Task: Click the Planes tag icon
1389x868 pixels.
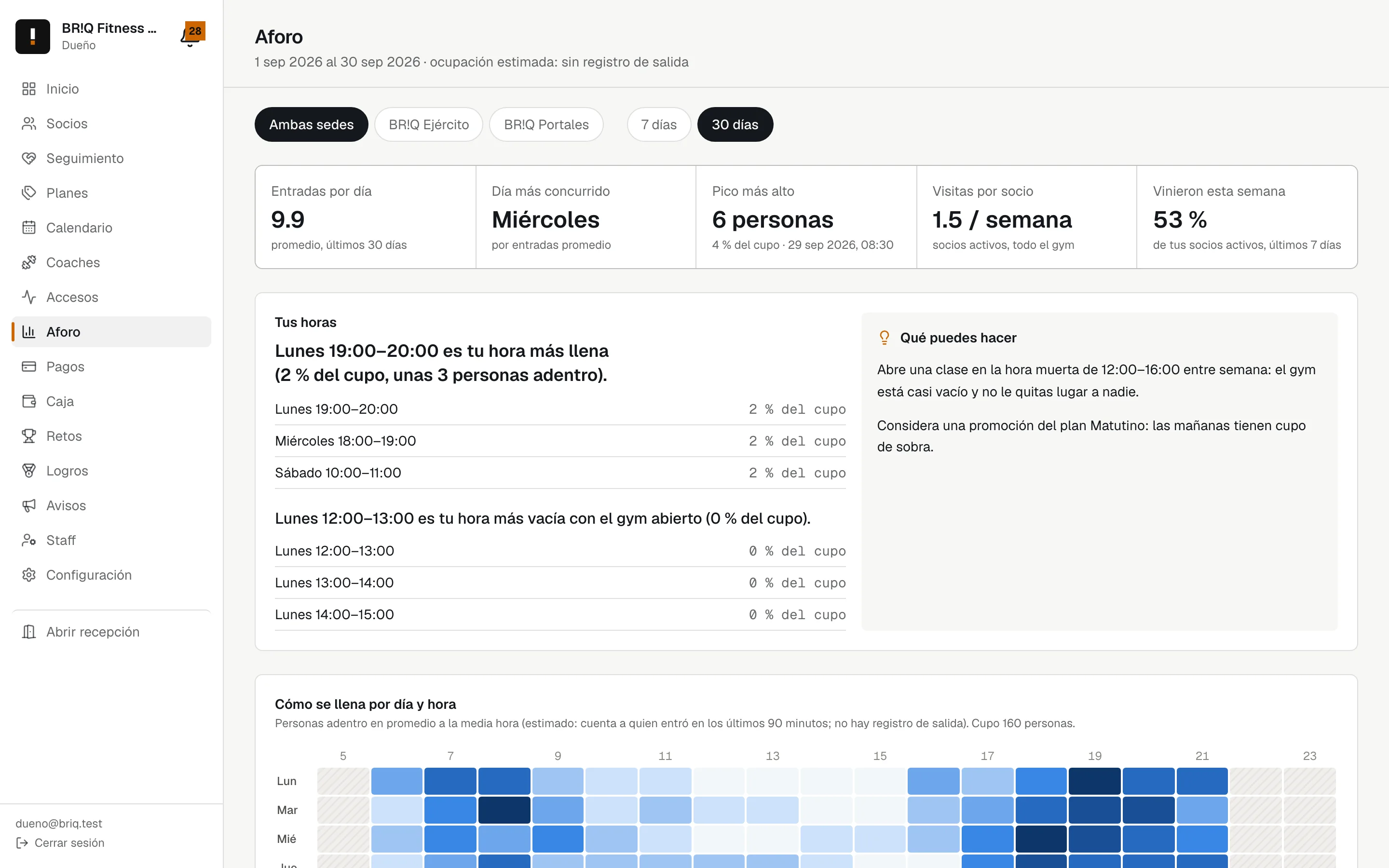Action: [29, 193]
